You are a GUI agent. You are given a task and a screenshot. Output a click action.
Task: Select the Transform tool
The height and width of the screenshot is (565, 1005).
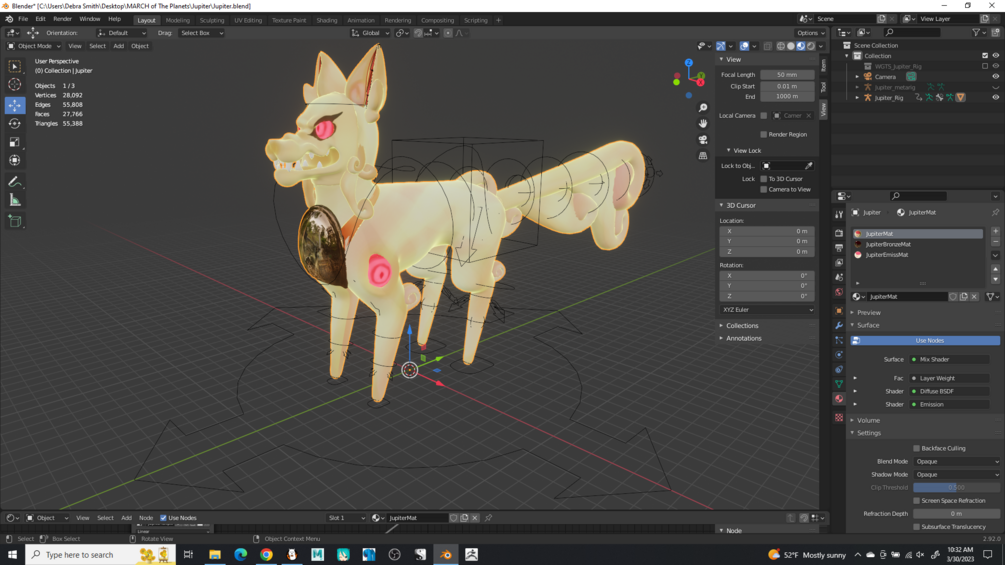(15, 160)
